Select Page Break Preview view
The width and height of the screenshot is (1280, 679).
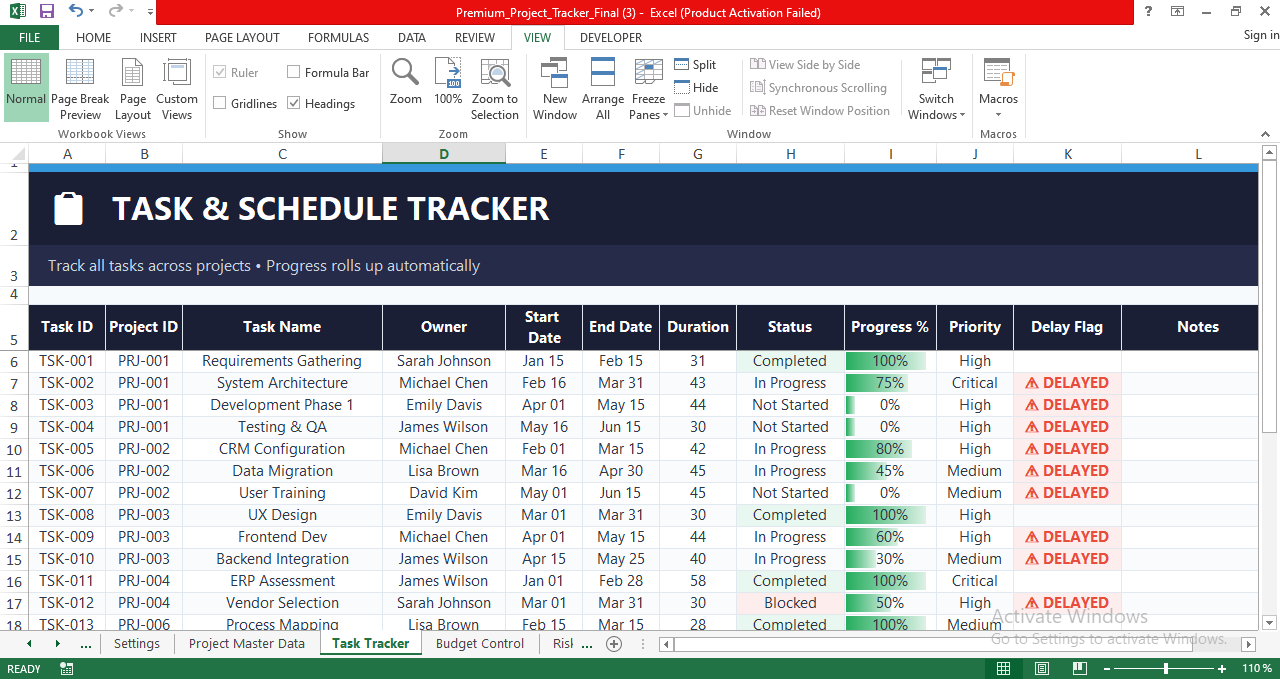(80, 88)
